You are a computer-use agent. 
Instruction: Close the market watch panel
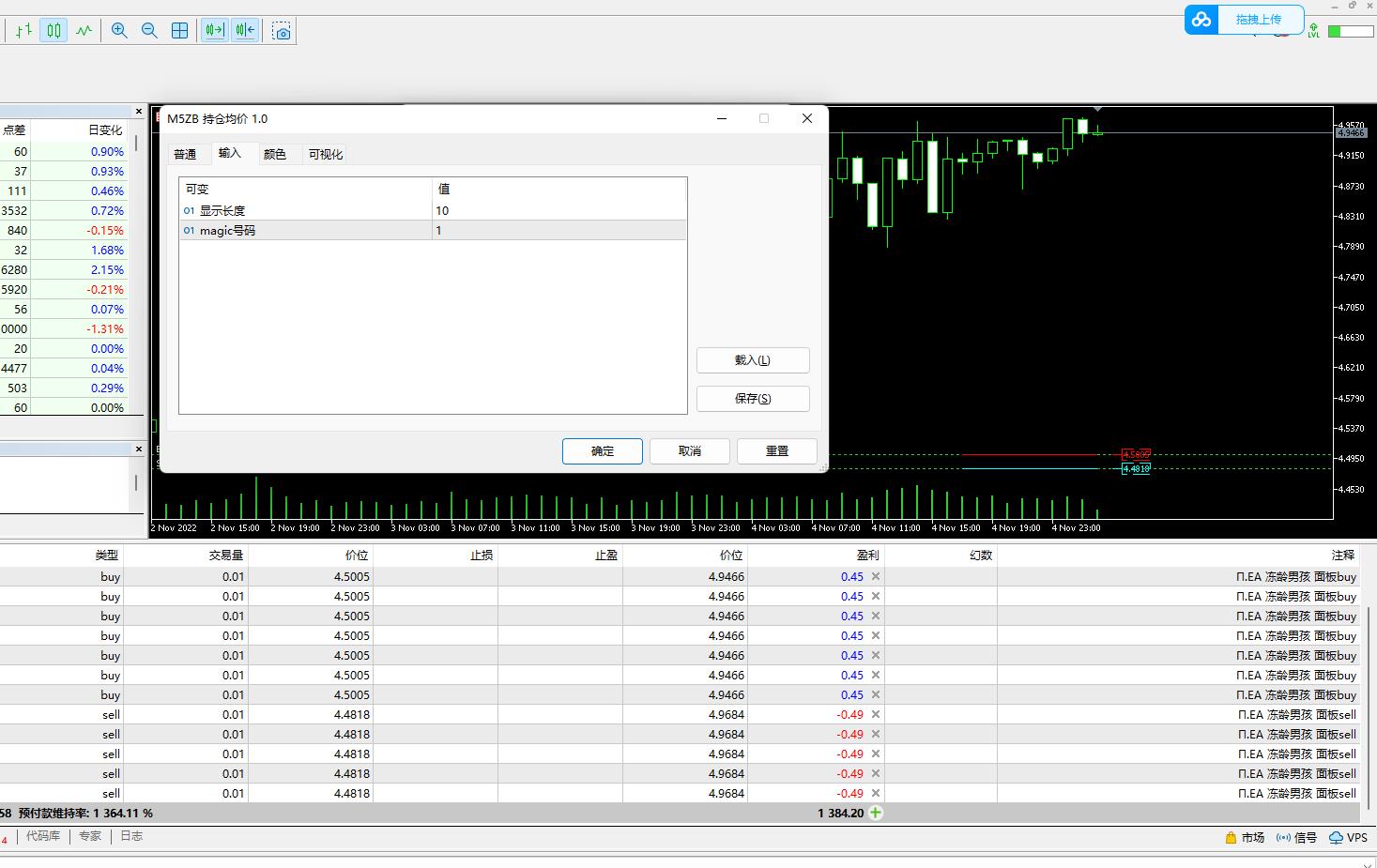coord(139,112)
